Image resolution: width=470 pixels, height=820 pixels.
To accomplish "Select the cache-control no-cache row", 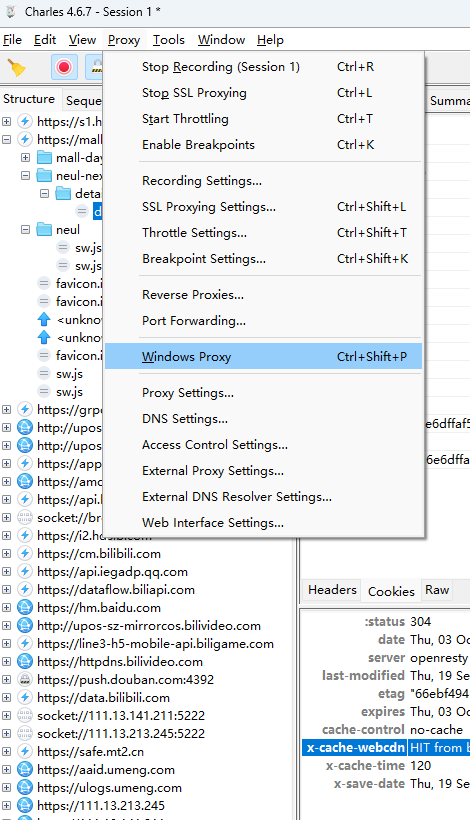I will click(386, 730).
